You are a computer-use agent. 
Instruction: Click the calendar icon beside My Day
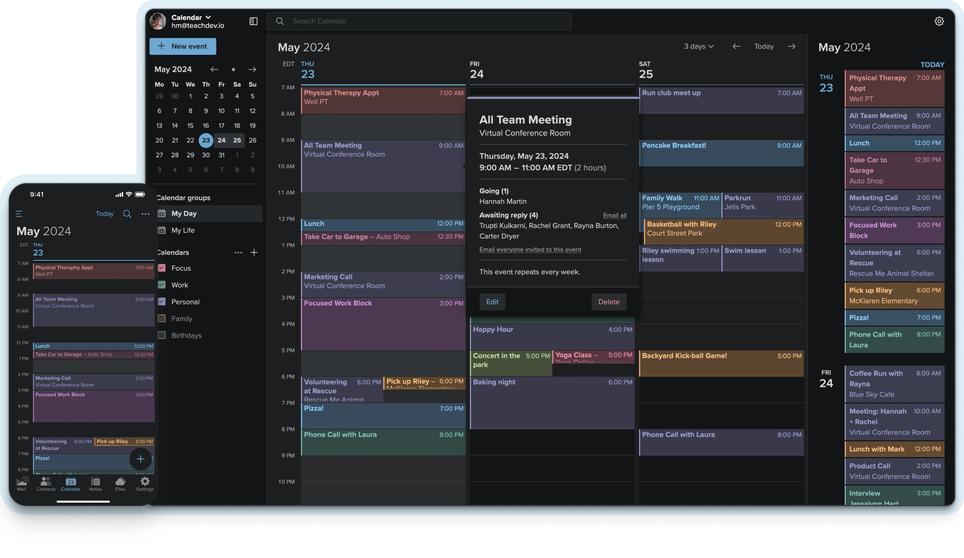click(162, 213)
